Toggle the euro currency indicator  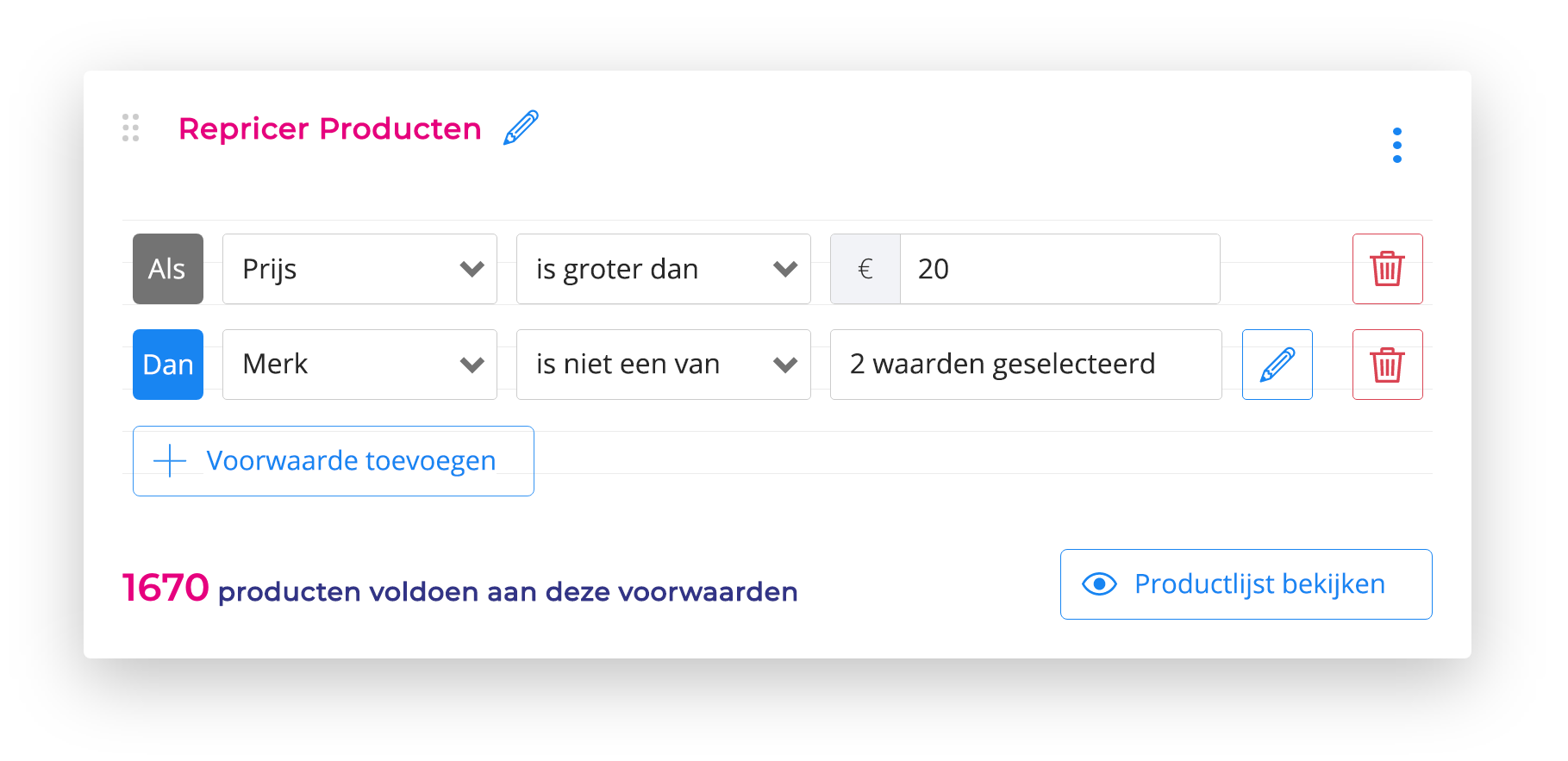coord(864,269)
